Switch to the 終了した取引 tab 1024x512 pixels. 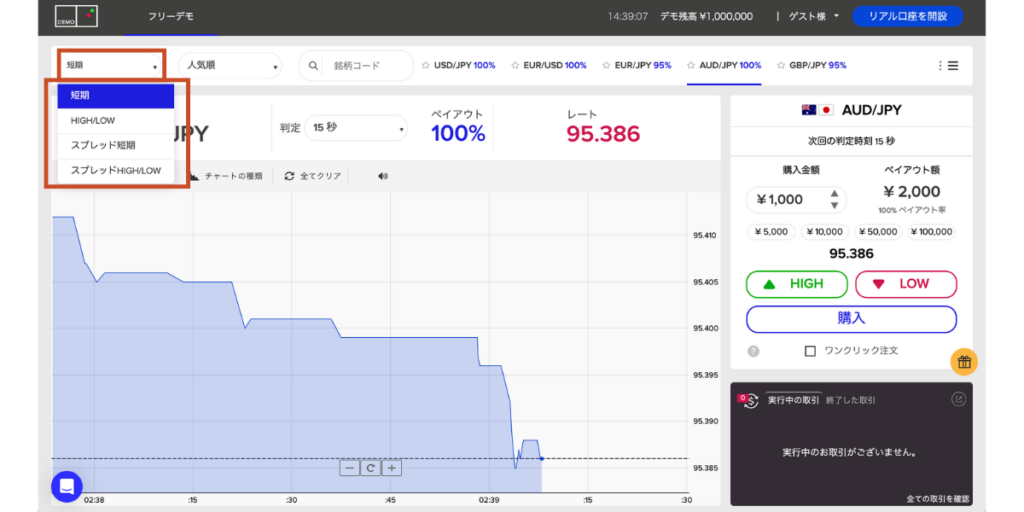pyautogui.click(x=850, y=400)
